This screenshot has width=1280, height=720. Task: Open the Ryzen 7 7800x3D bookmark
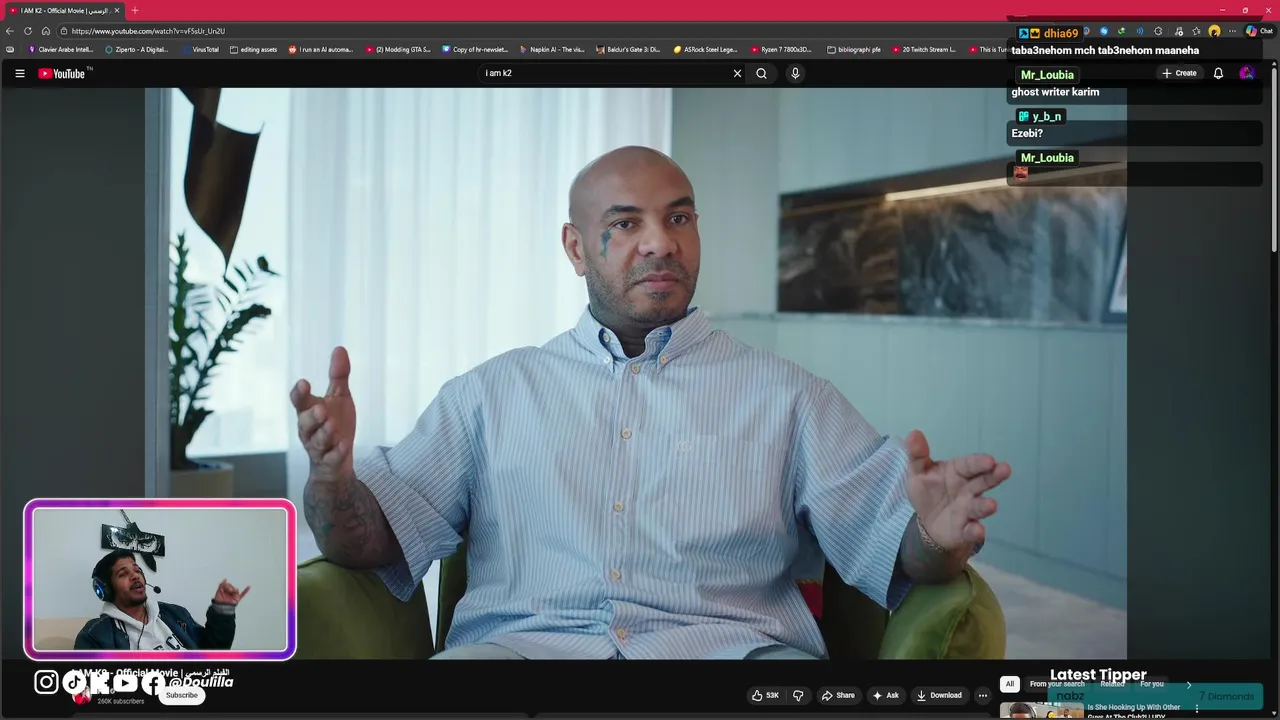click(782, 49)
